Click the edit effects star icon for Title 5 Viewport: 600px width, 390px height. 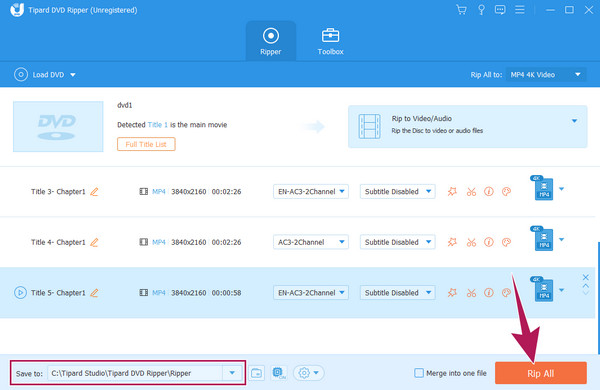coord(452,292)
